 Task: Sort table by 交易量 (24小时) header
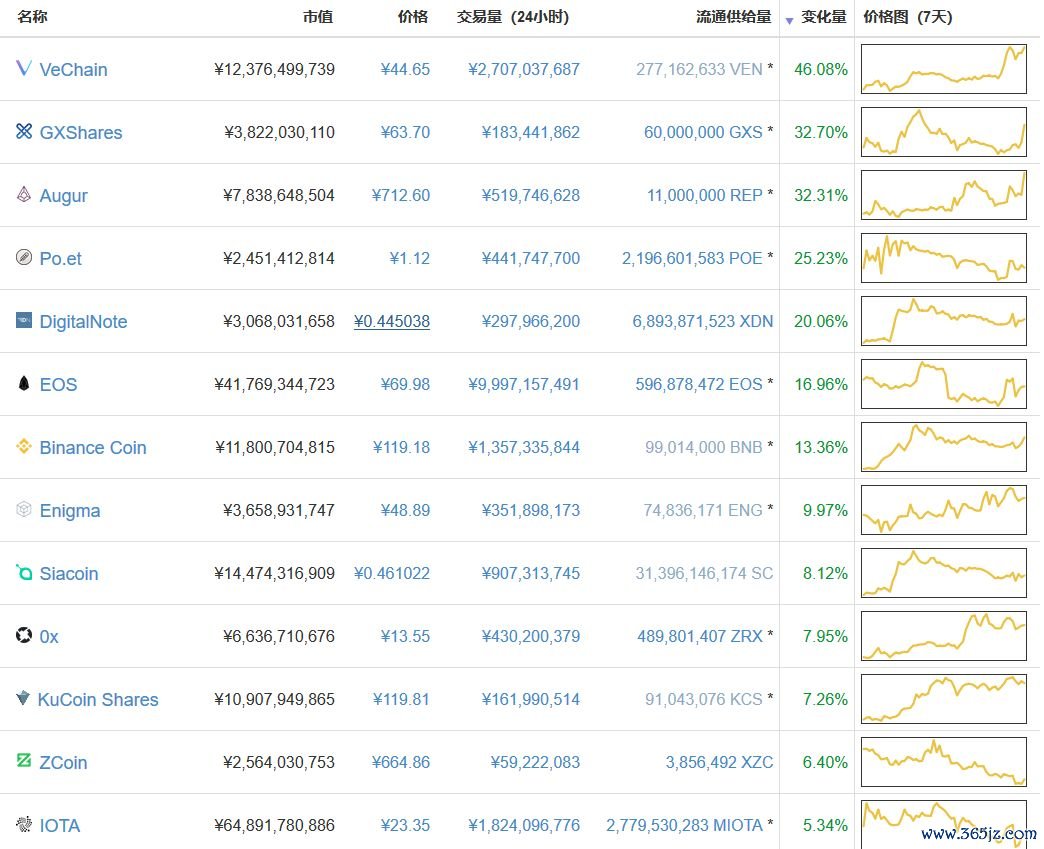513,17
